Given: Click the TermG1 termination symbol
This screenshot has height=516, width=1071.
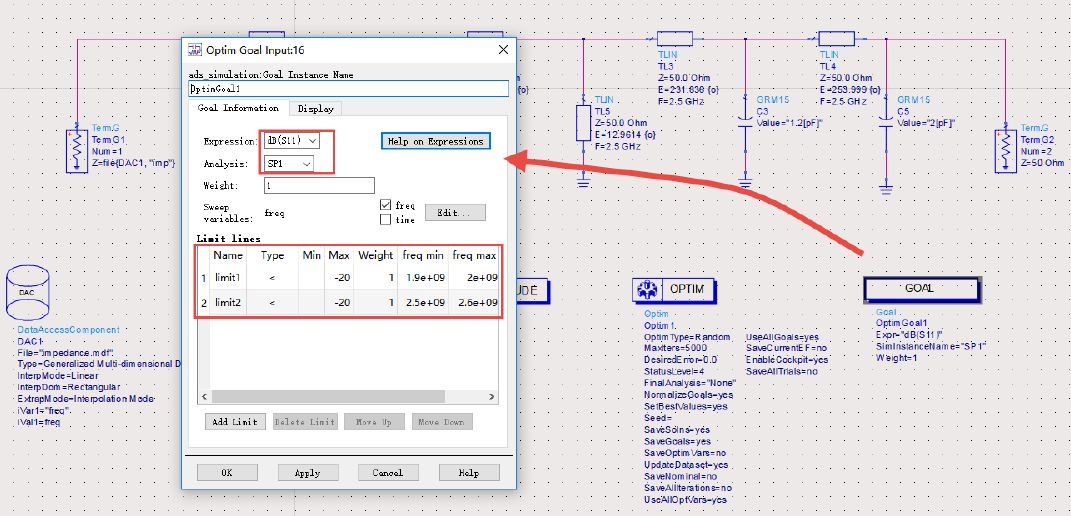Looking at the screenshot, I should point(76,150).
